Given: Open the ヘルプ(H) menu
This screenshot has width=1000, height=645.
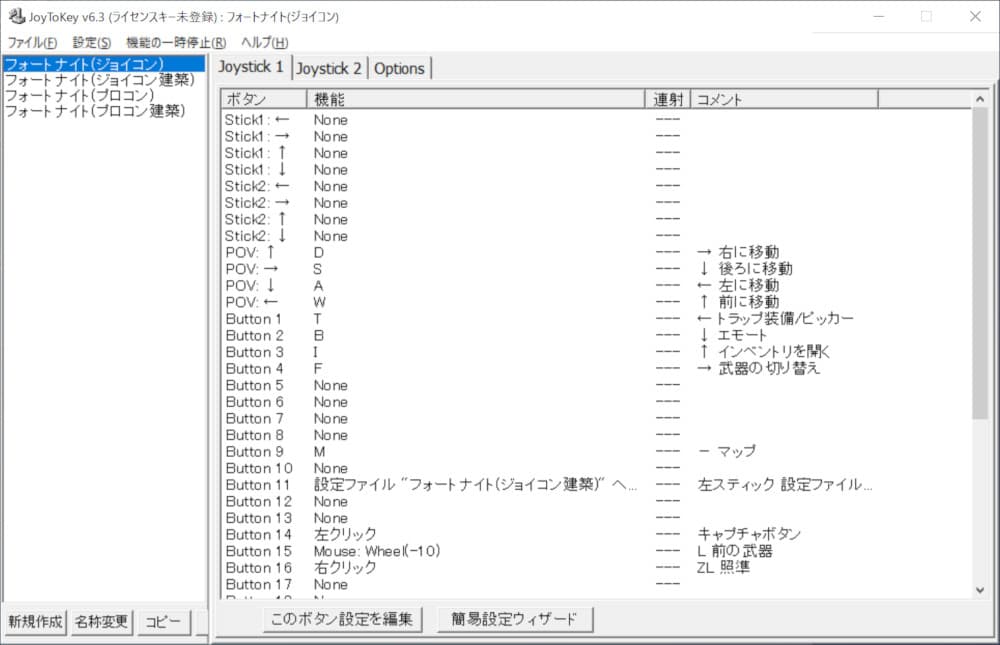Looking at the screenshot, I should [x=265, y=42].
